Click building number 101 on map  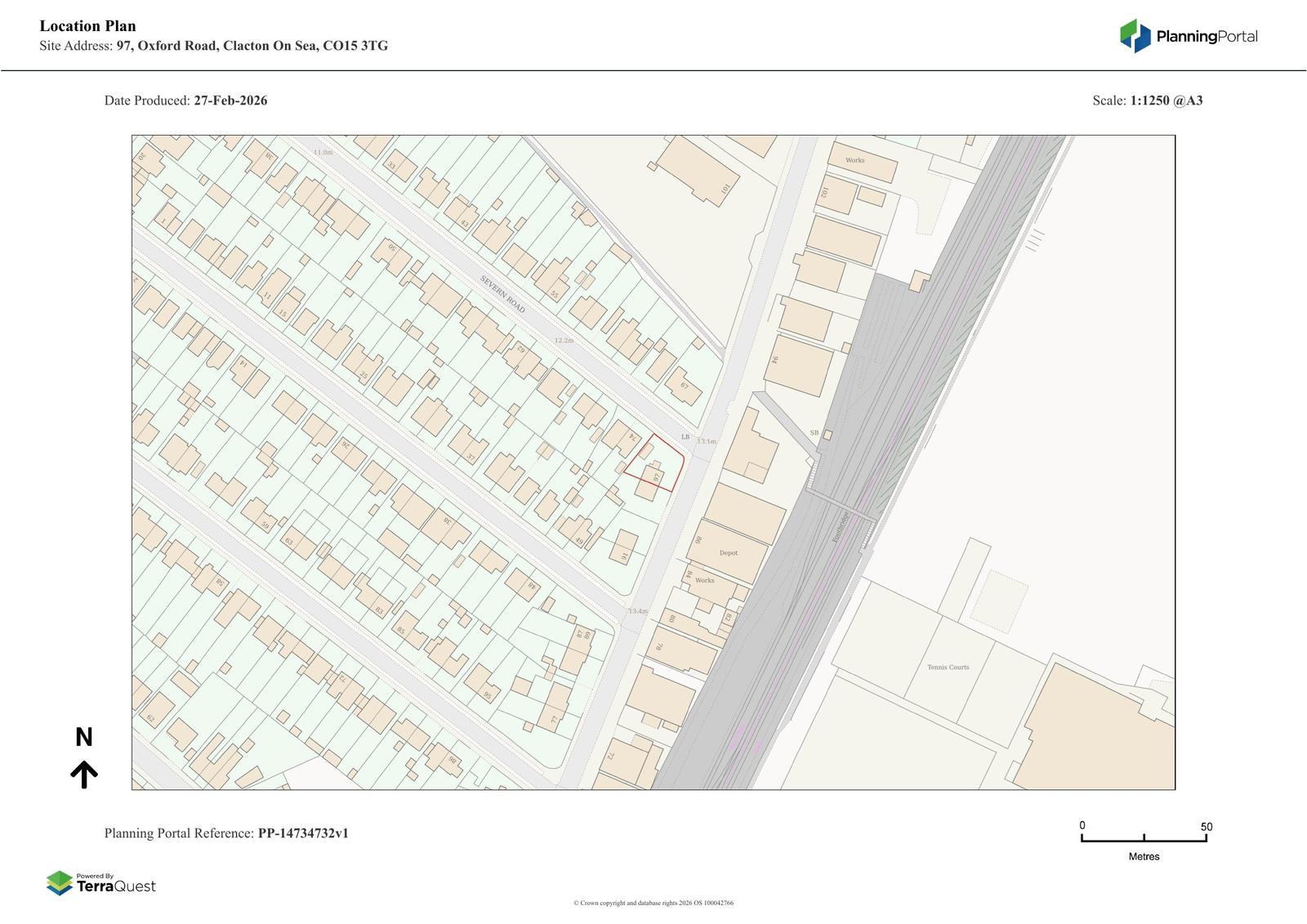(x=724, y=190)
